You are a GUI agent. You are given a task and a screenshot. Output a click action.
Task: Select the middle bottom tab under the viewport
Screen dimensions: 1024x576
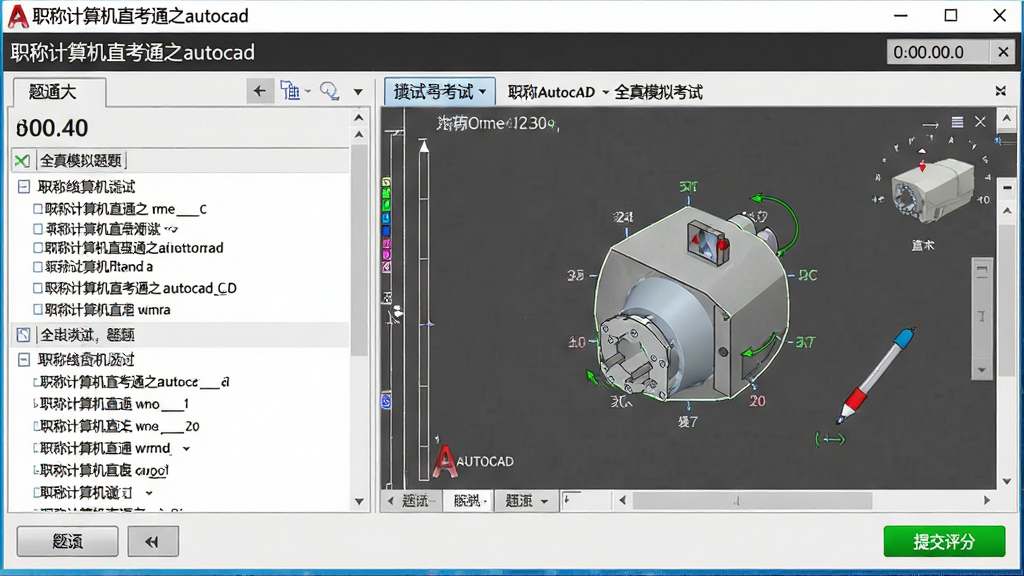coord(469,501)
